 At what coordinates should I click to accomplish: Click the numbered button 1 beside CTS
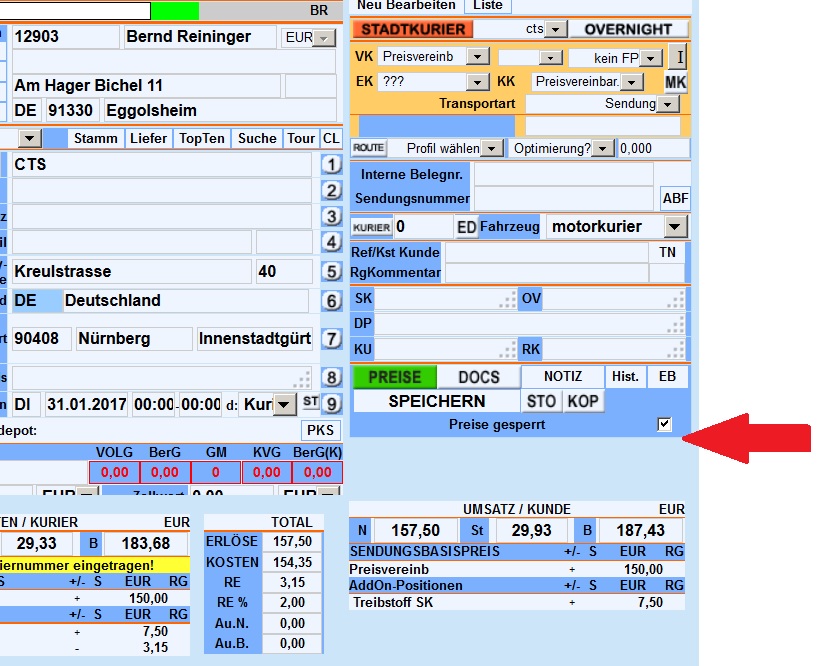(x=331, y=165)
